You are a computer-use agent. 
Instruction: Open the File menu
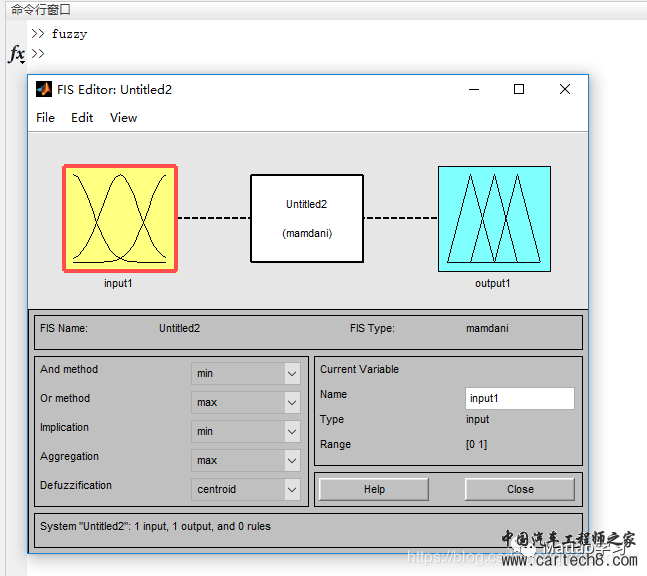(x=45, y=118)
